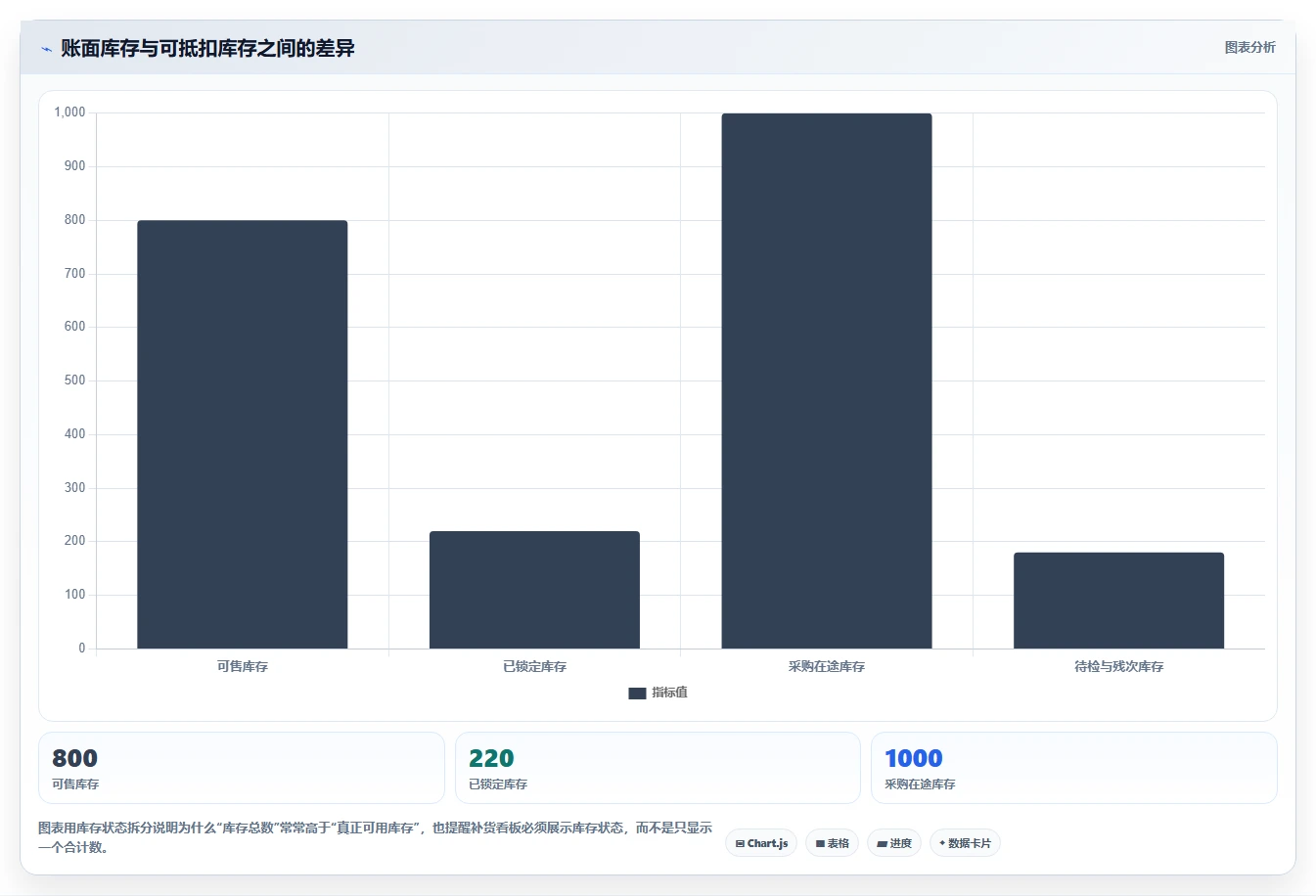
Task: Click the 进度 tag chip
Action: (894, 843)
